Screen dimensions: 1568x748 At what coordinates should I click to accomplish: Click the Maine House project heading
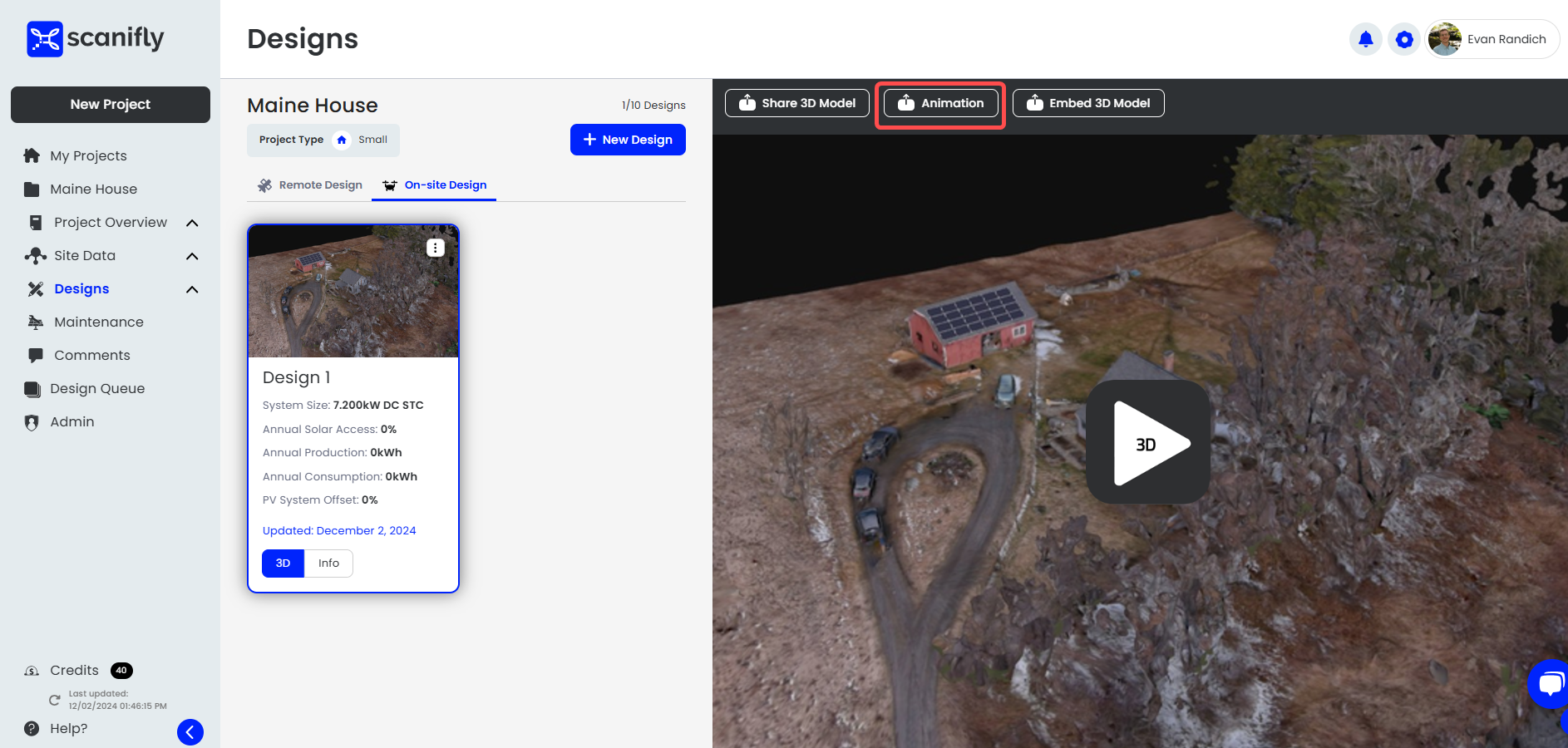pyautogui.click(x=313, y=106)
